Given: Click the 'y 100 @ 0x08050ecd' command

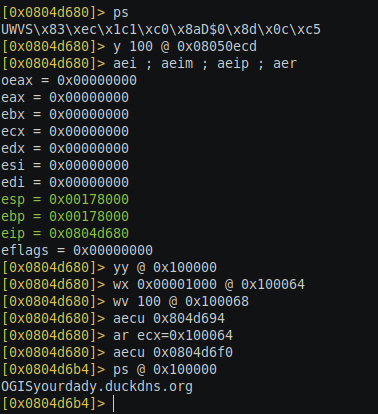Looking at the screenshot, I should (x=185, y=46).
